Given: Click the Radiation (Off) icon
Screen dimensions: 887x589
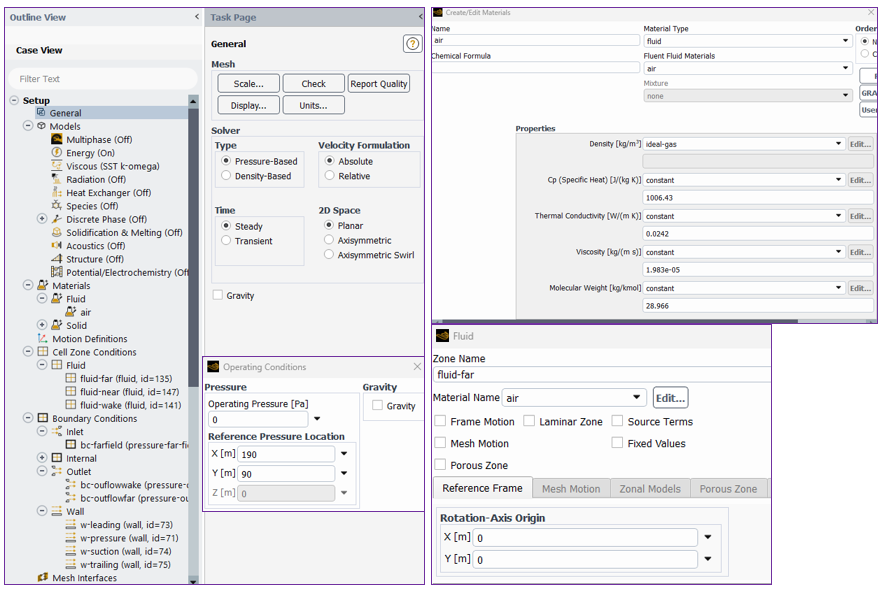Looking at the screenshot, I should (57, 179).
